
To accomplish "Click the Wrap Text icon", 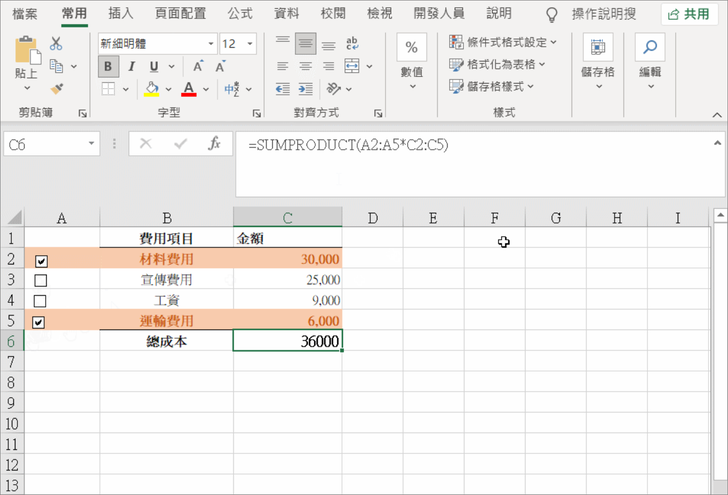I will pos(352,44).
